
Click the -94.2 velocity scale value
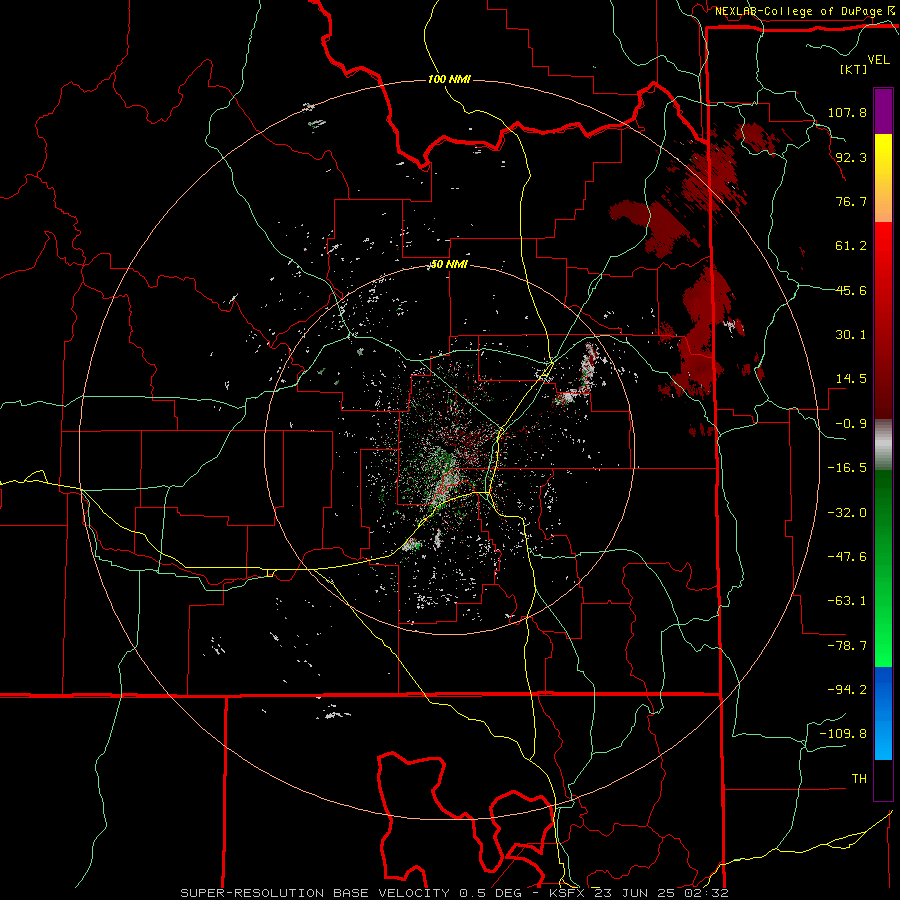(847, 690)
